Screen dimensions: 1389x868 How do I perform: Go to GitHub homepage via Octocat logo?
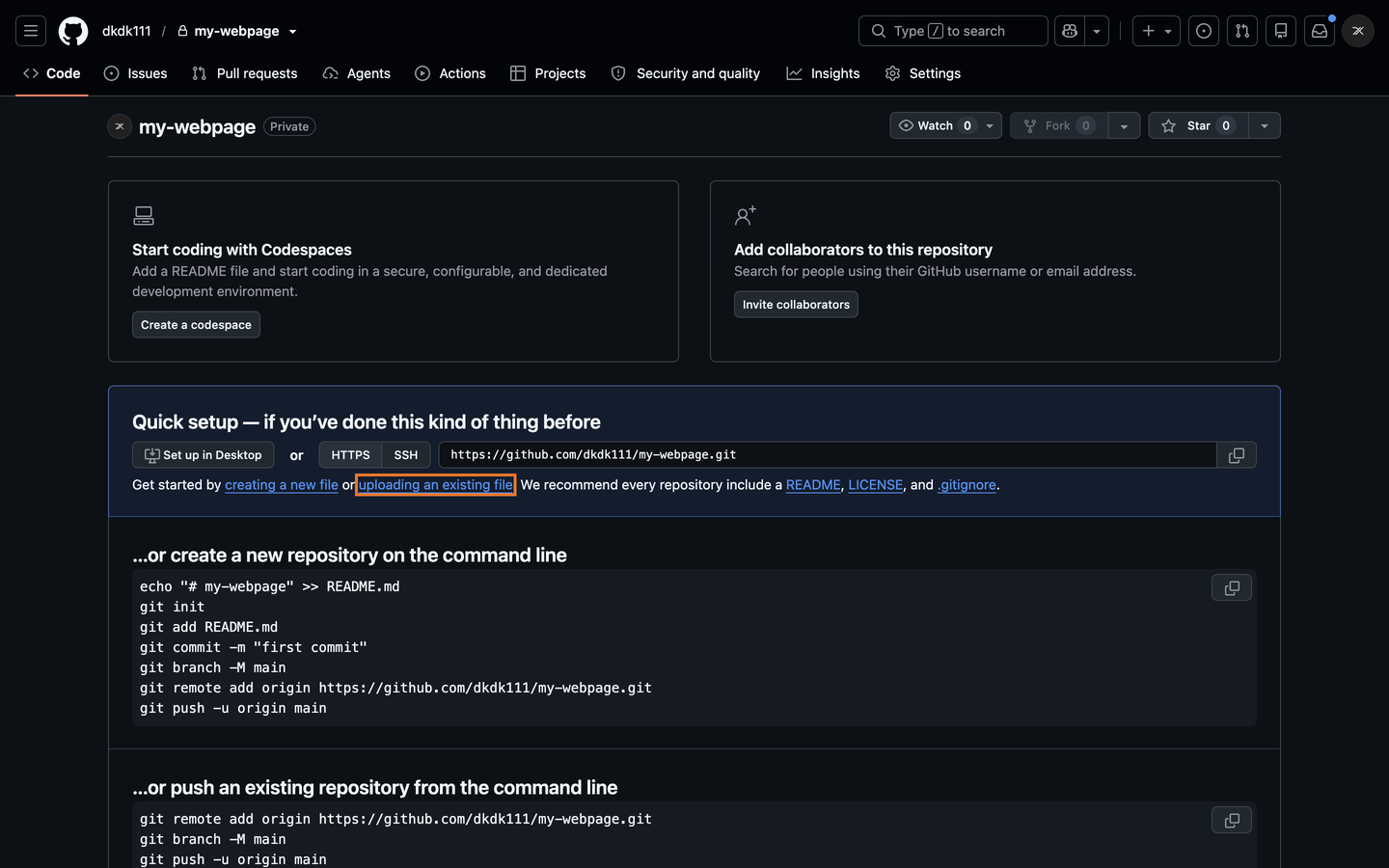73,31
